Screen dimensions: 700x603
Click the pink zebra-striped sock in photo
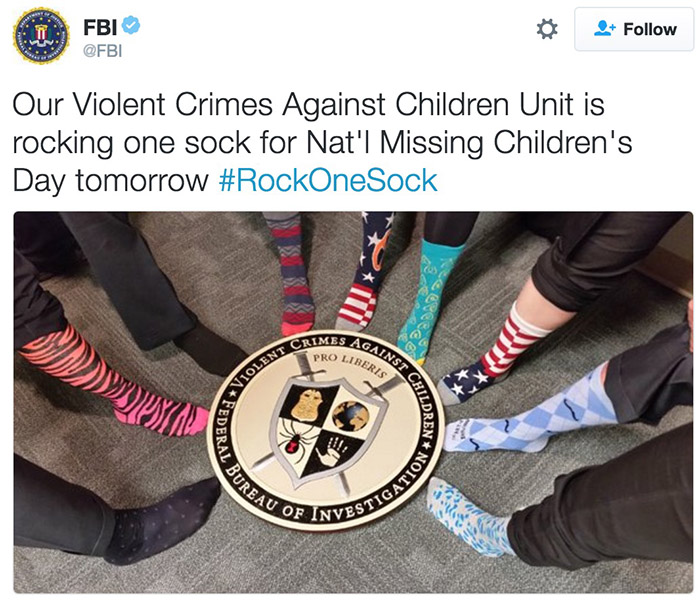pyautogui.click(x=115, y=384)
